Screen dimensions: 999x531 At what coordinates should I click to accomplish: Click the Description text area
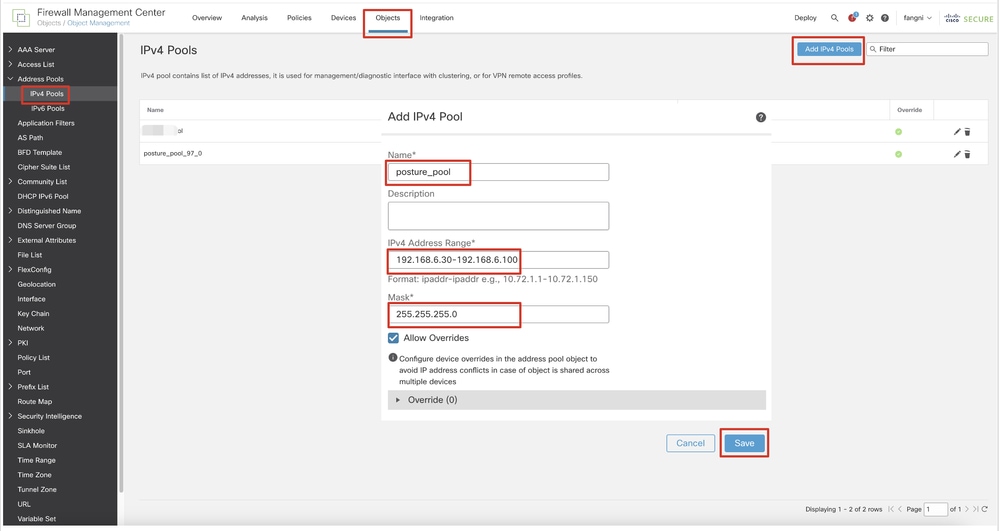[498, 216]
